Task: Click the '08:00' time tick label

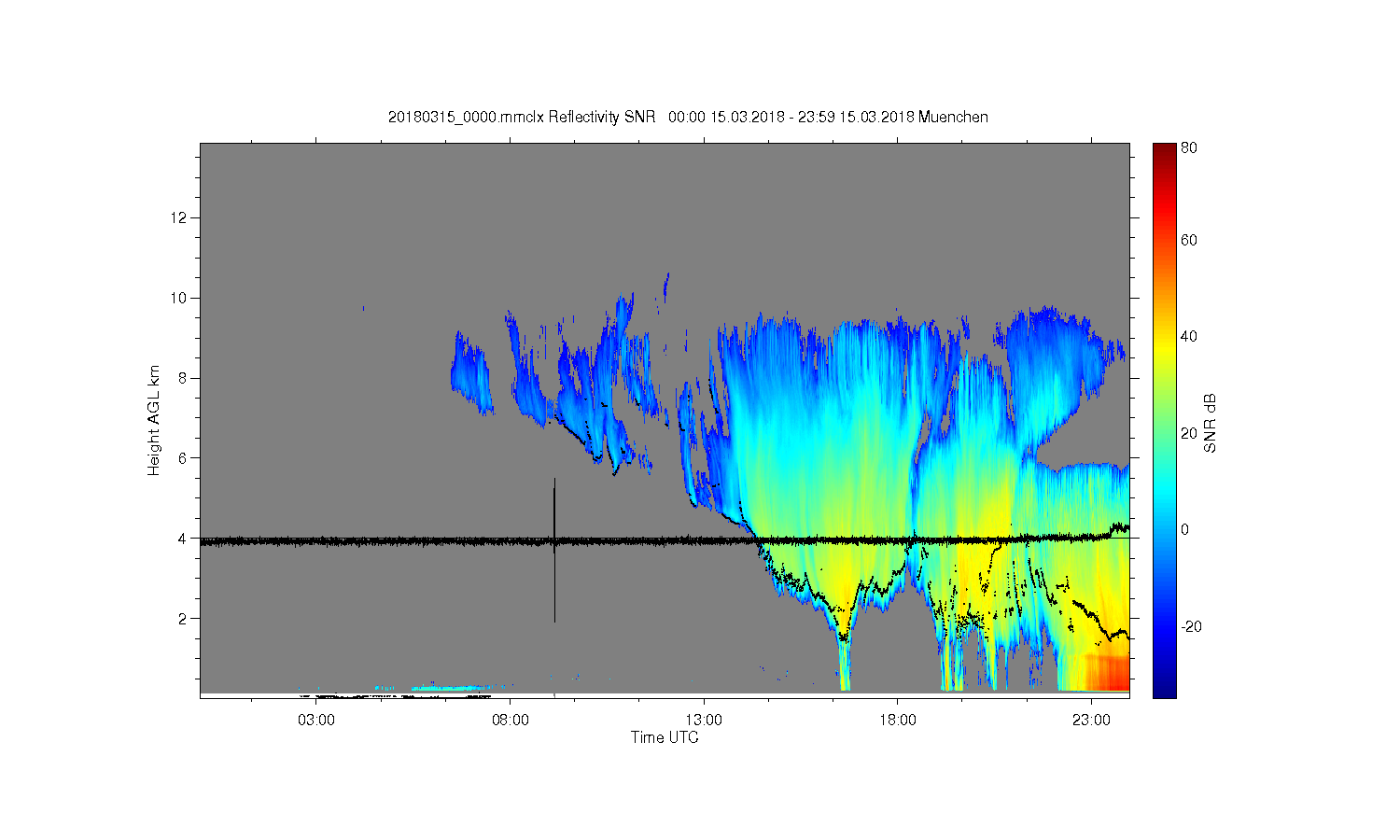Action: [511, 721]
